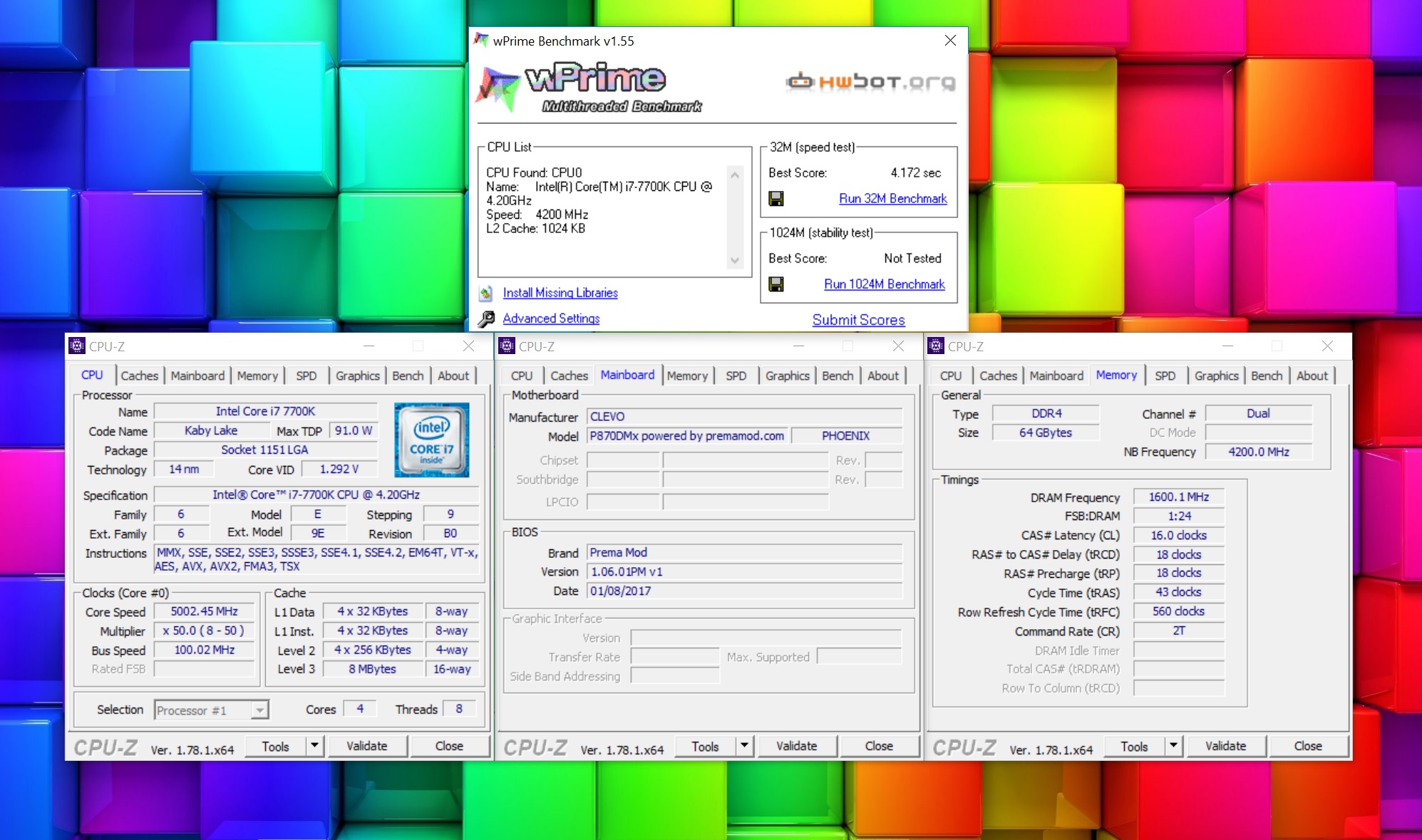Image resolution: width=1422 pixels, height=840 pixels.
Task: Click Install Missing Libraries link
Action: [x=560, y=293]
